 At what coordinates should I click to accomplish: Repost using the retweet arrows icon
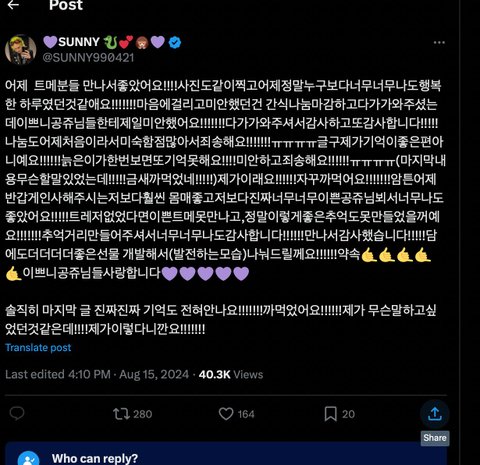[x=121, y=414]
